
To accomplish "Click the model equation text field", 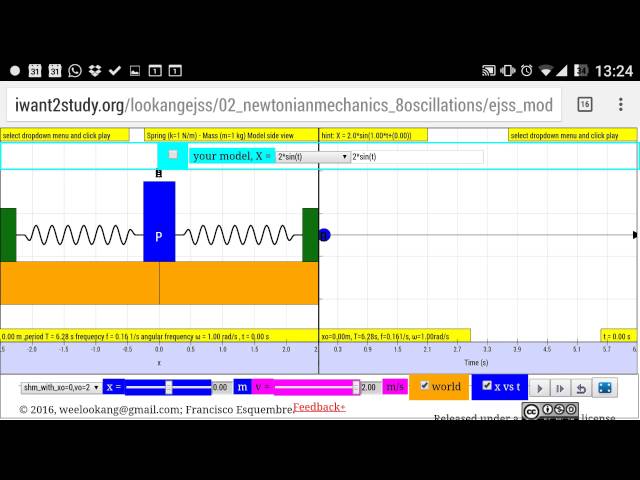I will click(417, 157).
